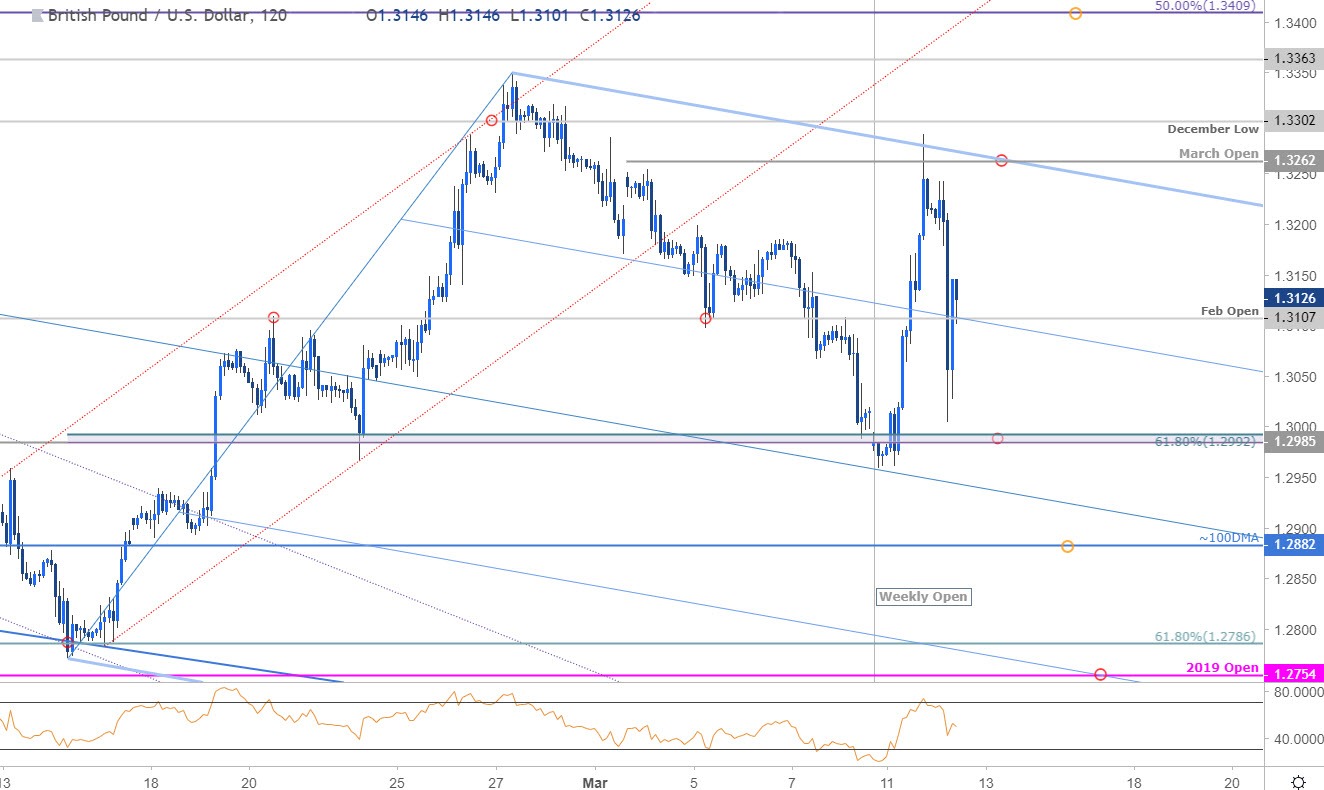This screenshot has width=1324, height=790.
Task: Select the December Low annotation
Action: (x=1213, y=130)
